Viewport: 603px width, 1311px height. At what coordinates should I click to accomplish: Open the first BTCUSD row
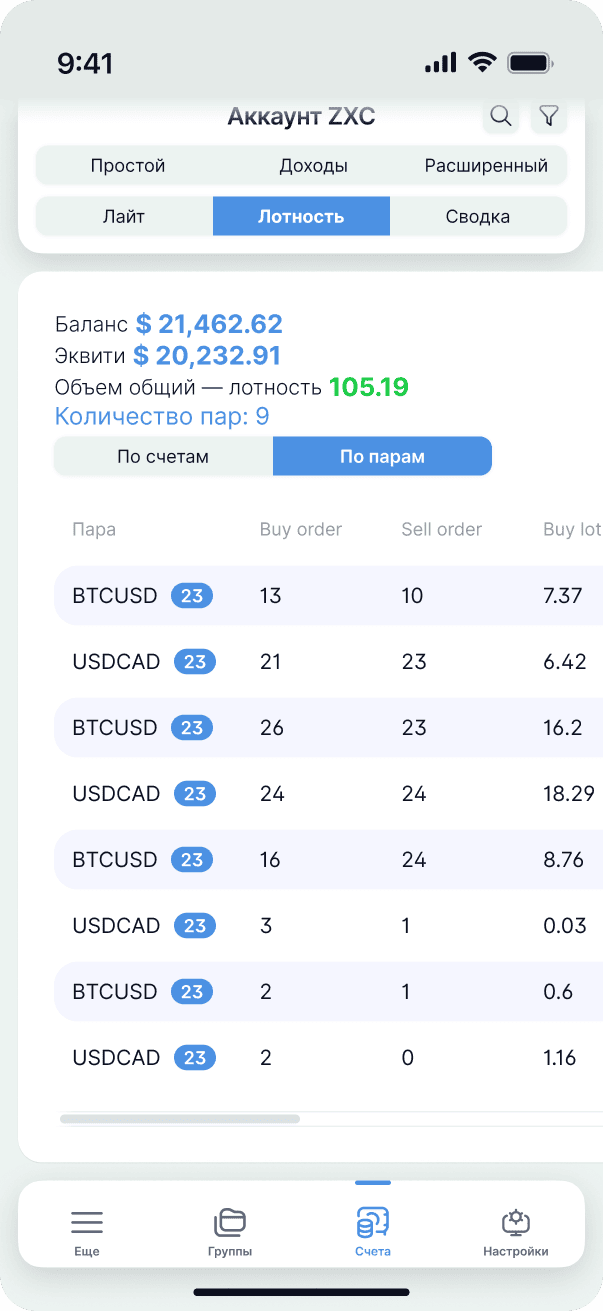pos(328,596)
